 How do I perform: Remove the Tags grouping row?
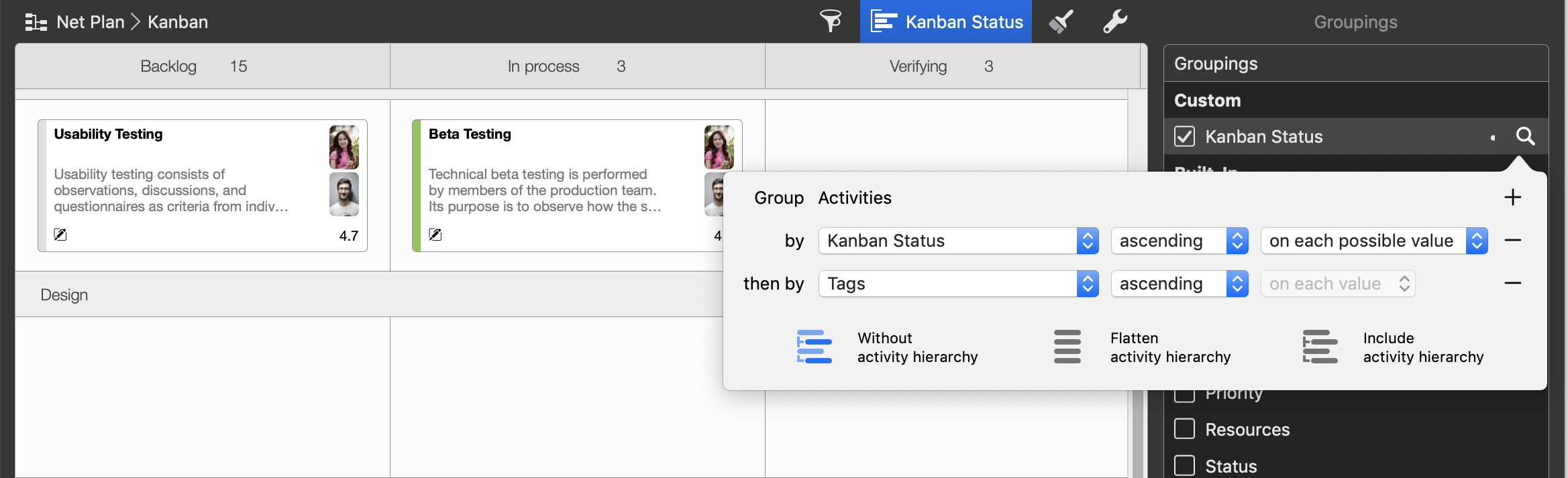click(1512, 284)
